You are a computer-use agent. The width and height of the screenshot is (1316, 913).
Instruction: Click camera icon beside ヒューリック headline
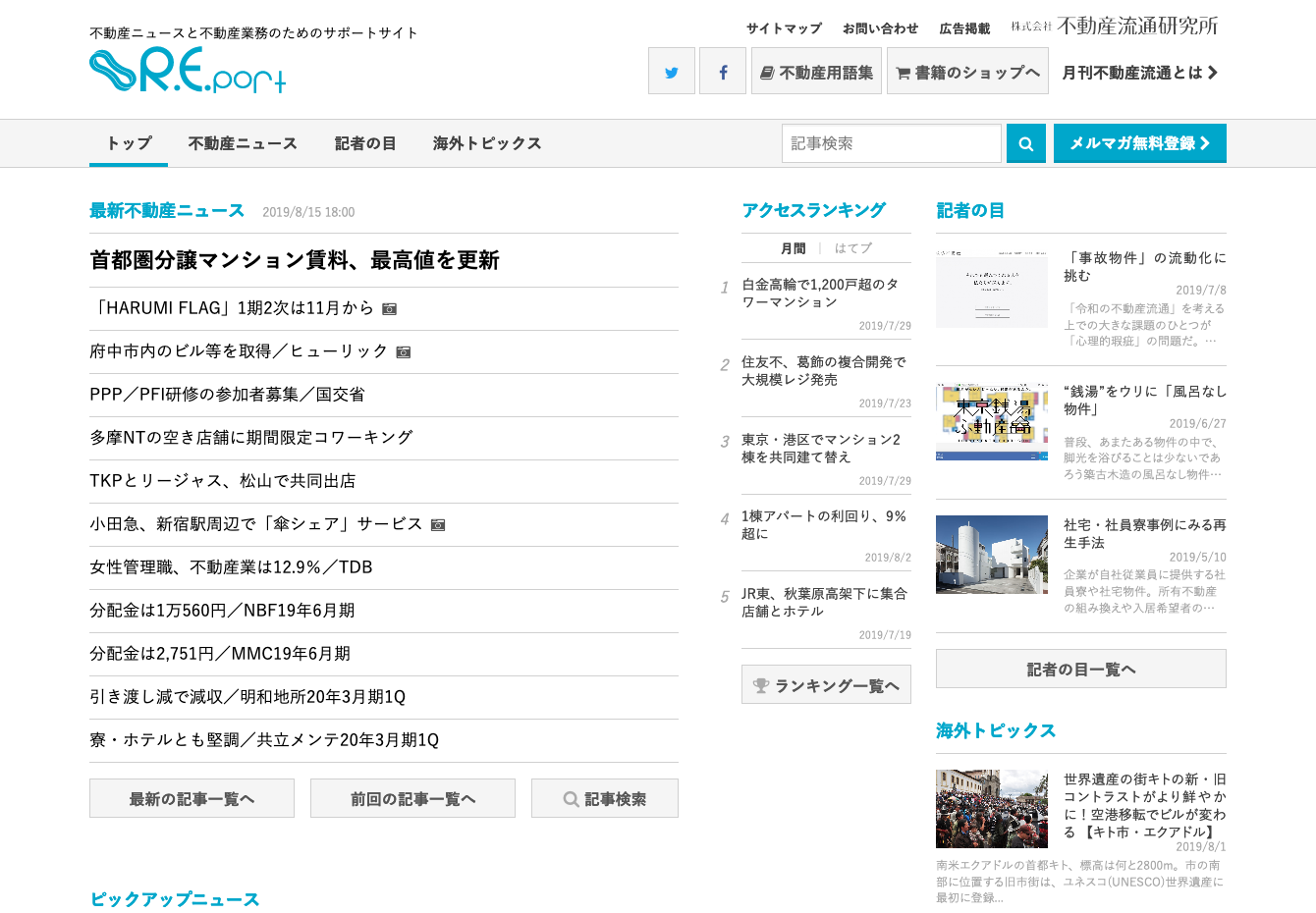pyautogui.click(x=403, y=351)
